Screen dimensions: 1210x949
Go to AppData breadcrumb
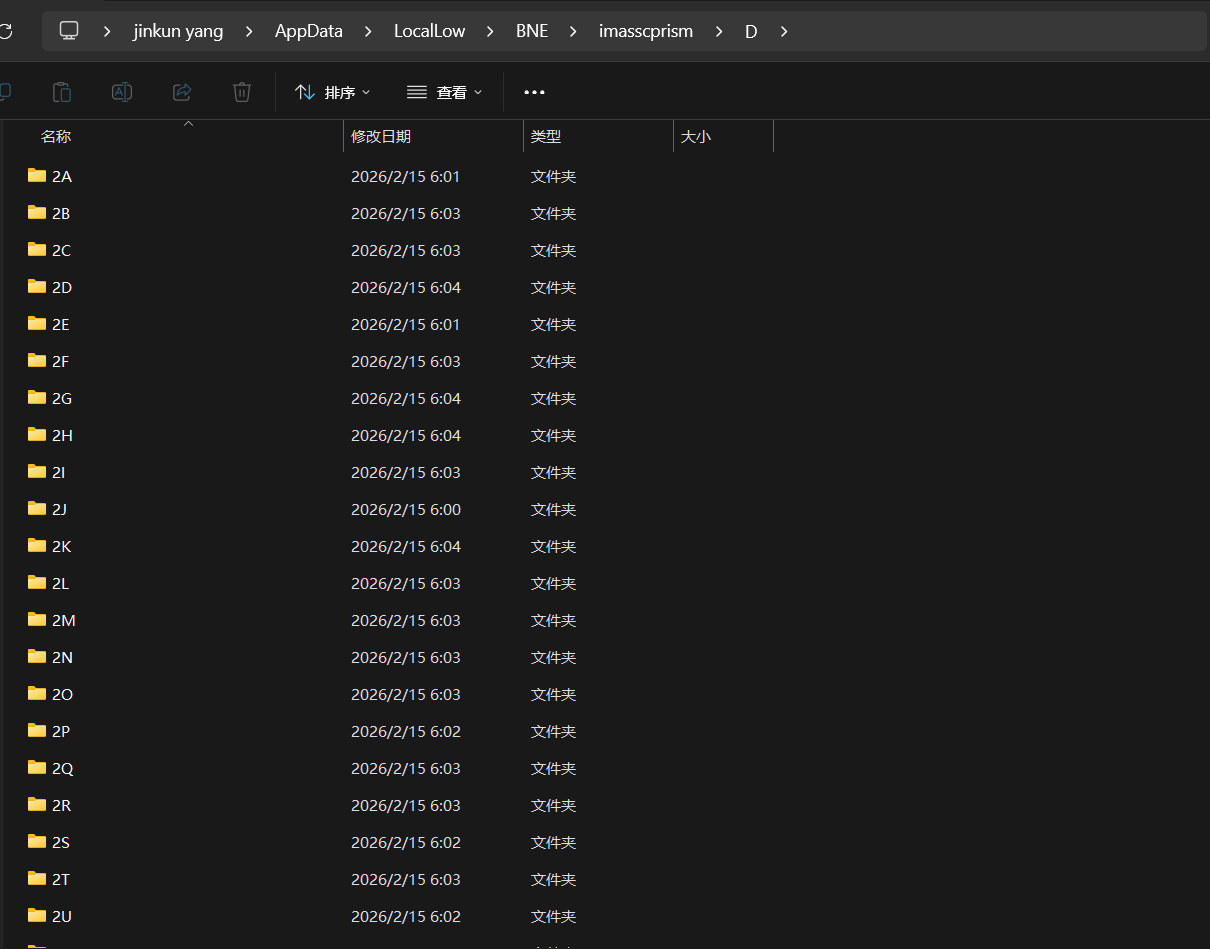[x=309, y=31]
